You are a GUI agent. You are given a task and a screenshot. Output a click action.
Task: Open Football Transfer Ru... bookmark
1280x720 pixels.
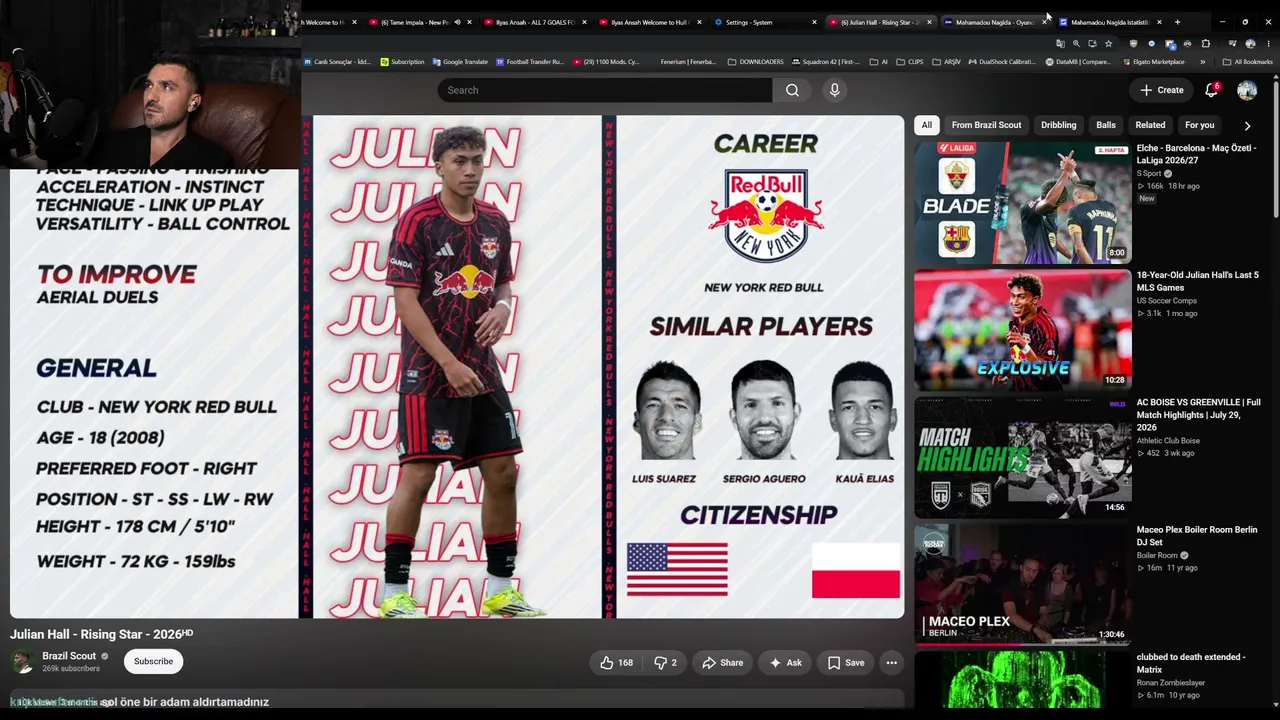pyautogui.click(x=529, y=62)
